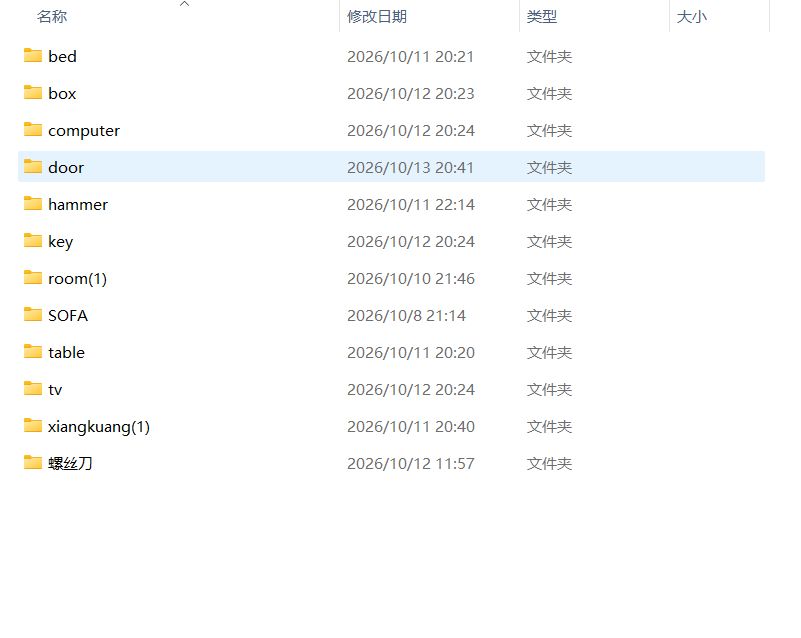Sort by the 类型 column header
The width and height of the screenshot is (801, 638).
pyautogui.click(x=541, y=17)
